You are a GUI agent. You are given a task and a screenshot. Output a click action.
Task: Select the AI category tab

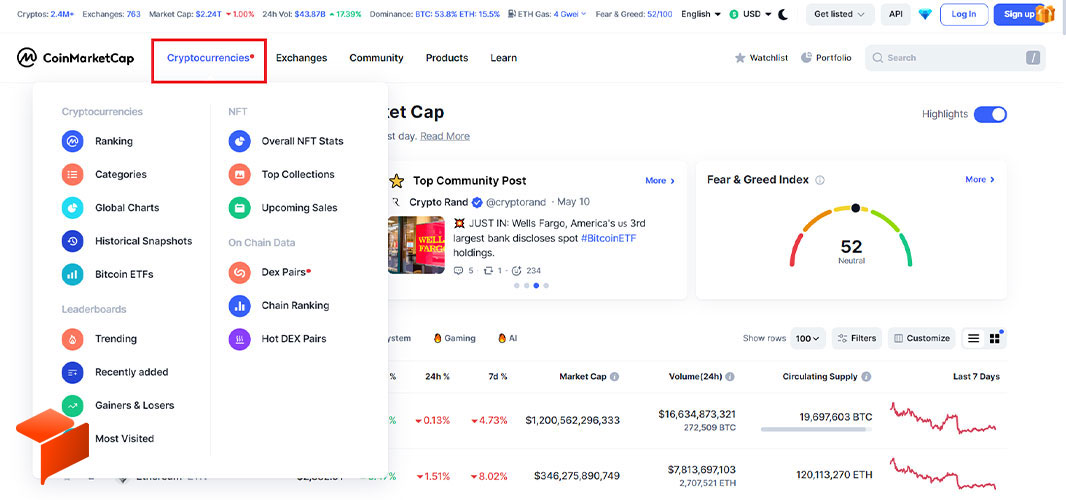click(507, 338)
